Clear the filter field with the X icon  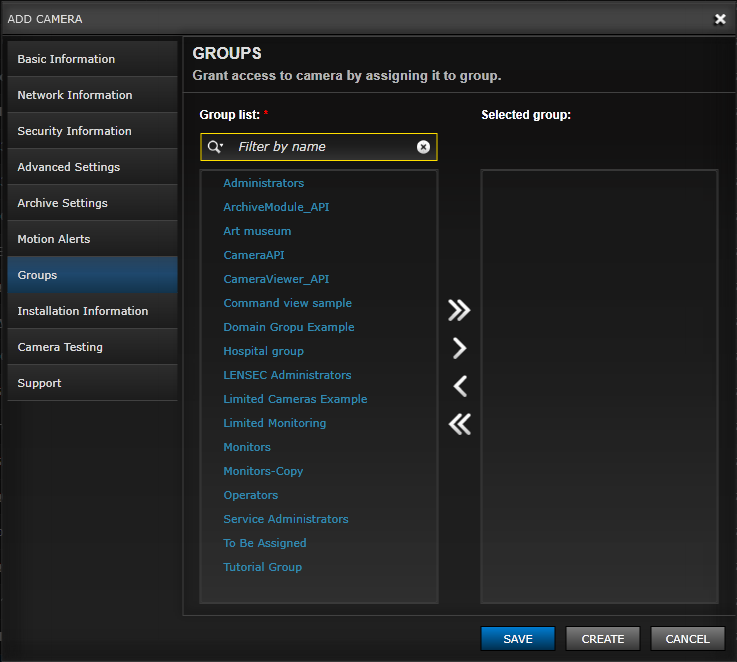(423, 147)
